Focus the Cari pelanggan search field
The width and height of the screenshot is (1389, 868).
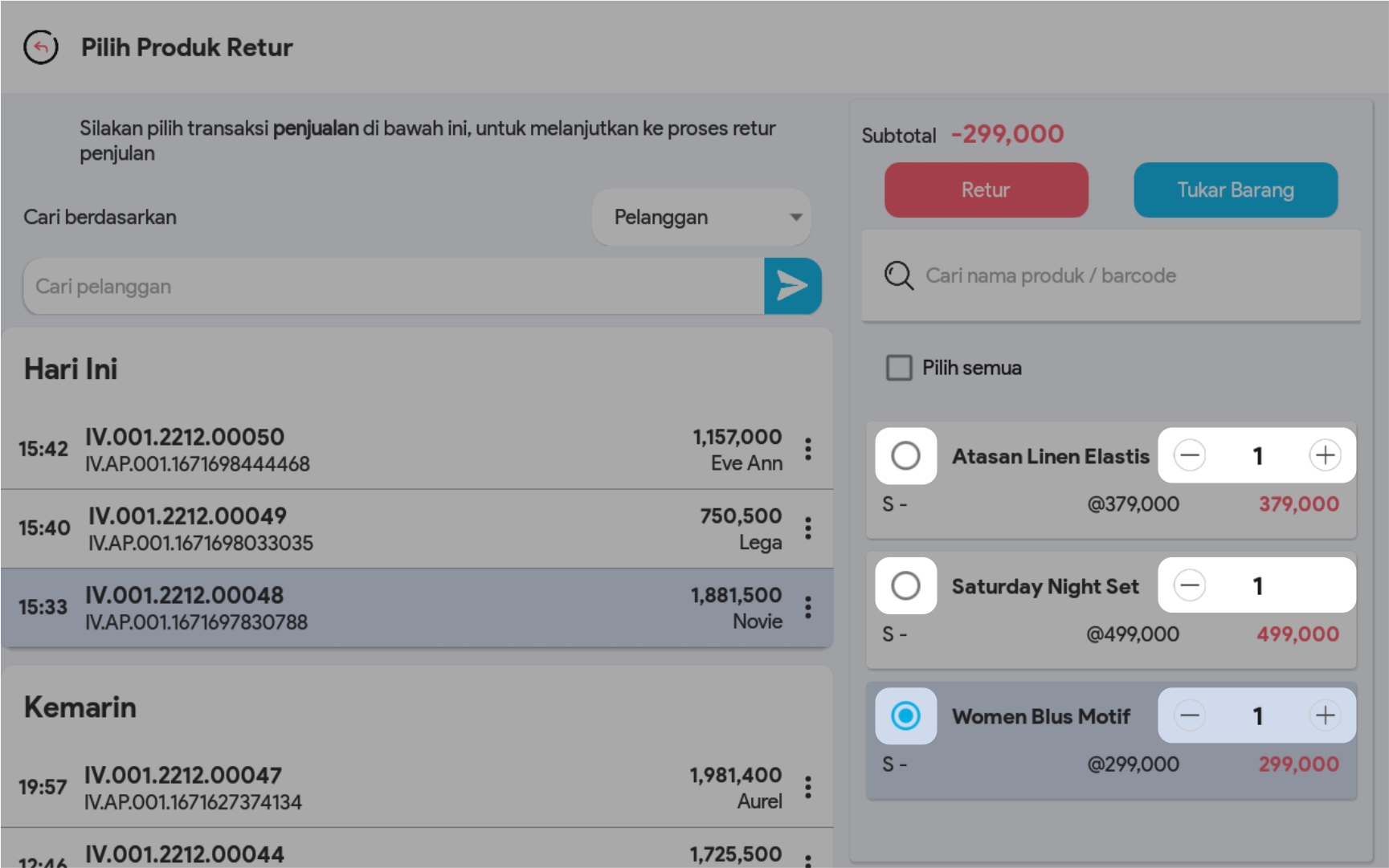[394, 287]
